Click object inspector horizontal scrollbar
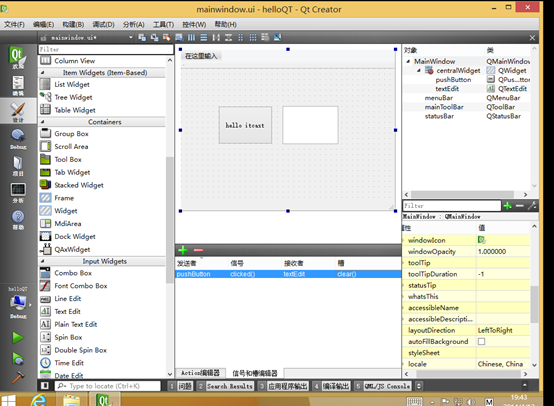Image resolution: width=554 pixels, height=406 pixels. (x=462, y=194)
